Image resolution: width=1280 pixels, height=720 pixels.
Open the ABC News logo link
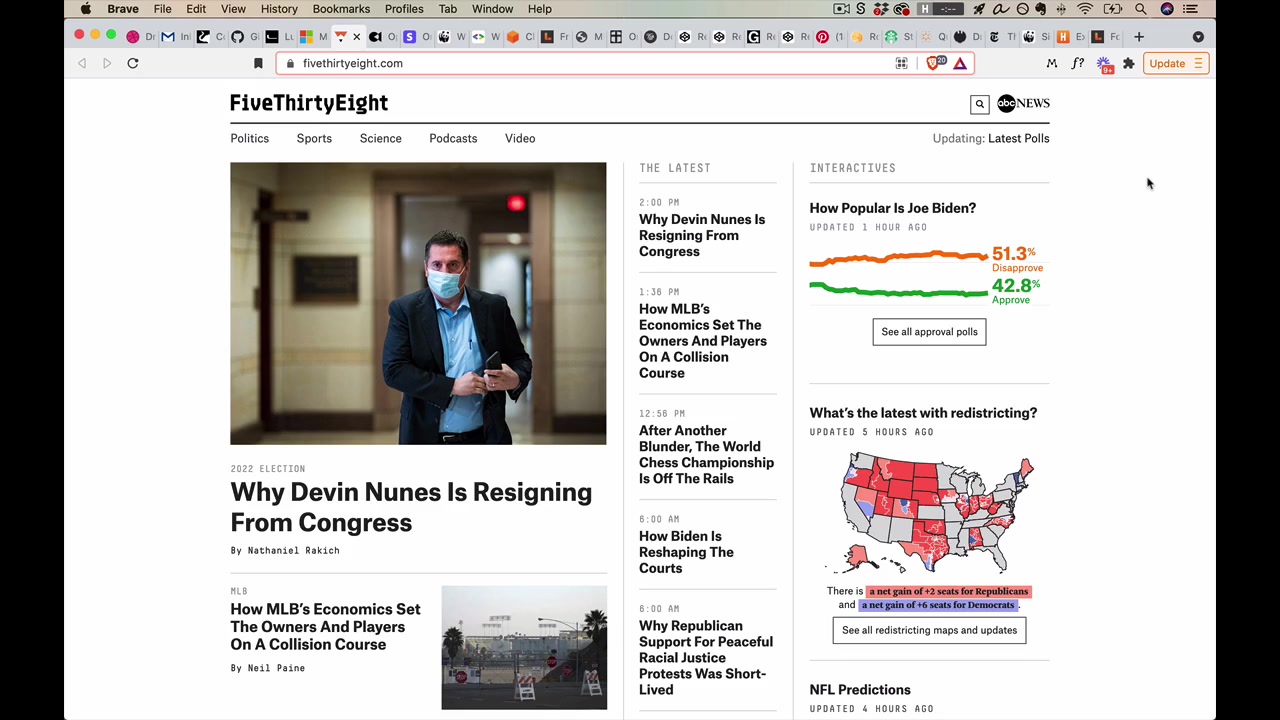point(1023,103)
